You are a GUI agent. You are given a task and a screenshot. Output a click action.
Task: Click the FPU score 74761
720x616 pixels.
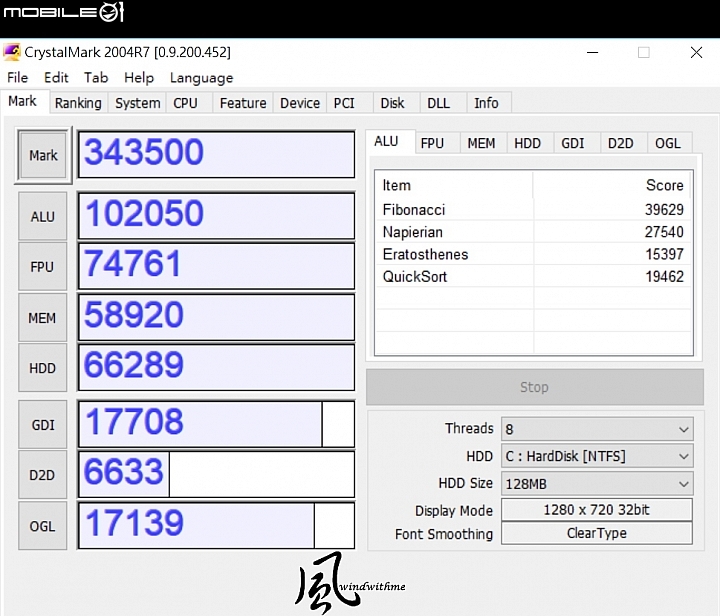coord(216,267)
